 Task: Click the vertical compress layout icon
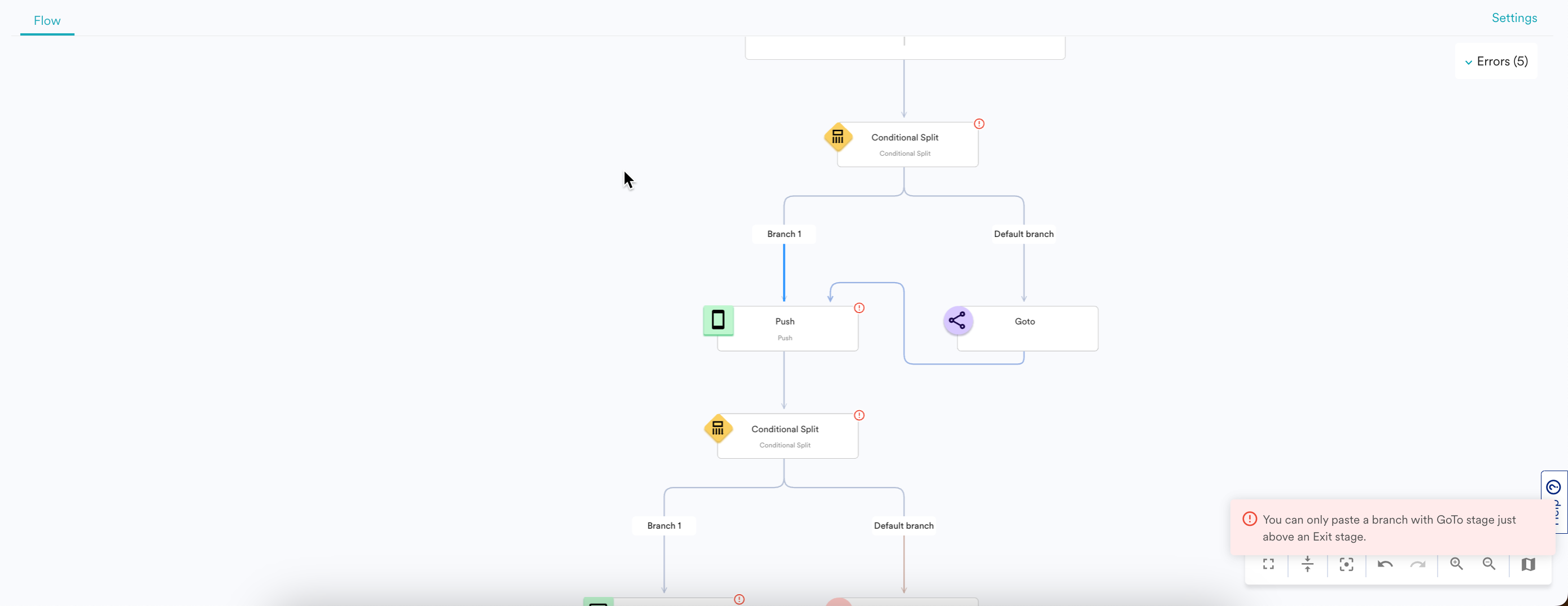pyautogui.click(x=1307, y=564)
